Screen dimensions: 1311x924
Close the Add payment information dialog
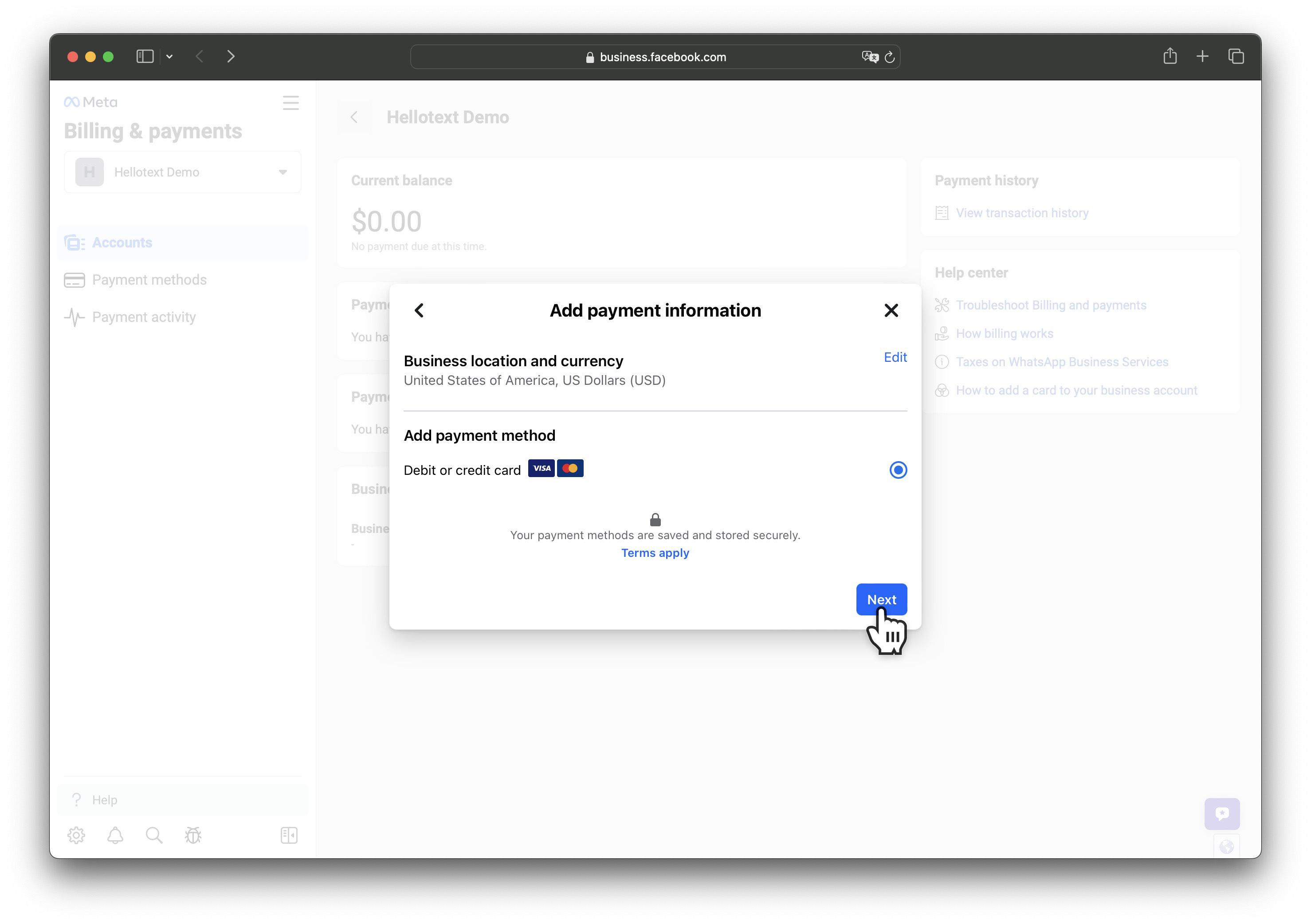[891, 310]
